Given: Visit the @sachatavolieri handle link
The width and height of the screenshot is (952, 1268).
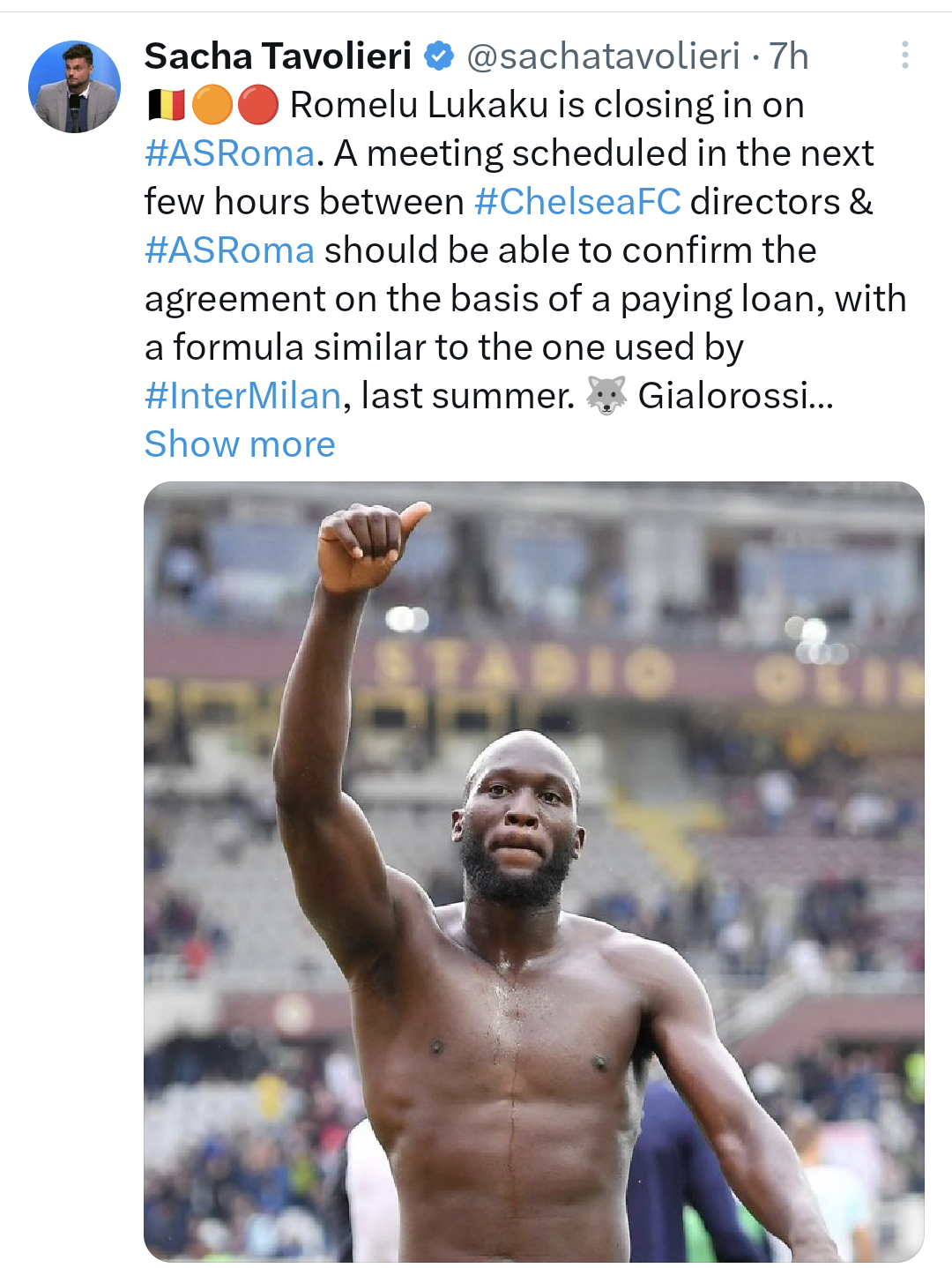Looking at the screenshot, I should pos(603,56).
